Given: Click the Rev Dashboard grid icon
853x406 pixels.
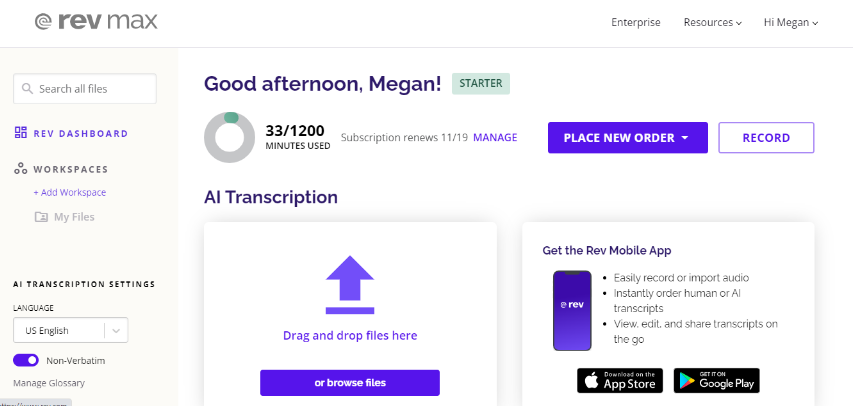Looking at the screenshot, I should tap(21, 133).
